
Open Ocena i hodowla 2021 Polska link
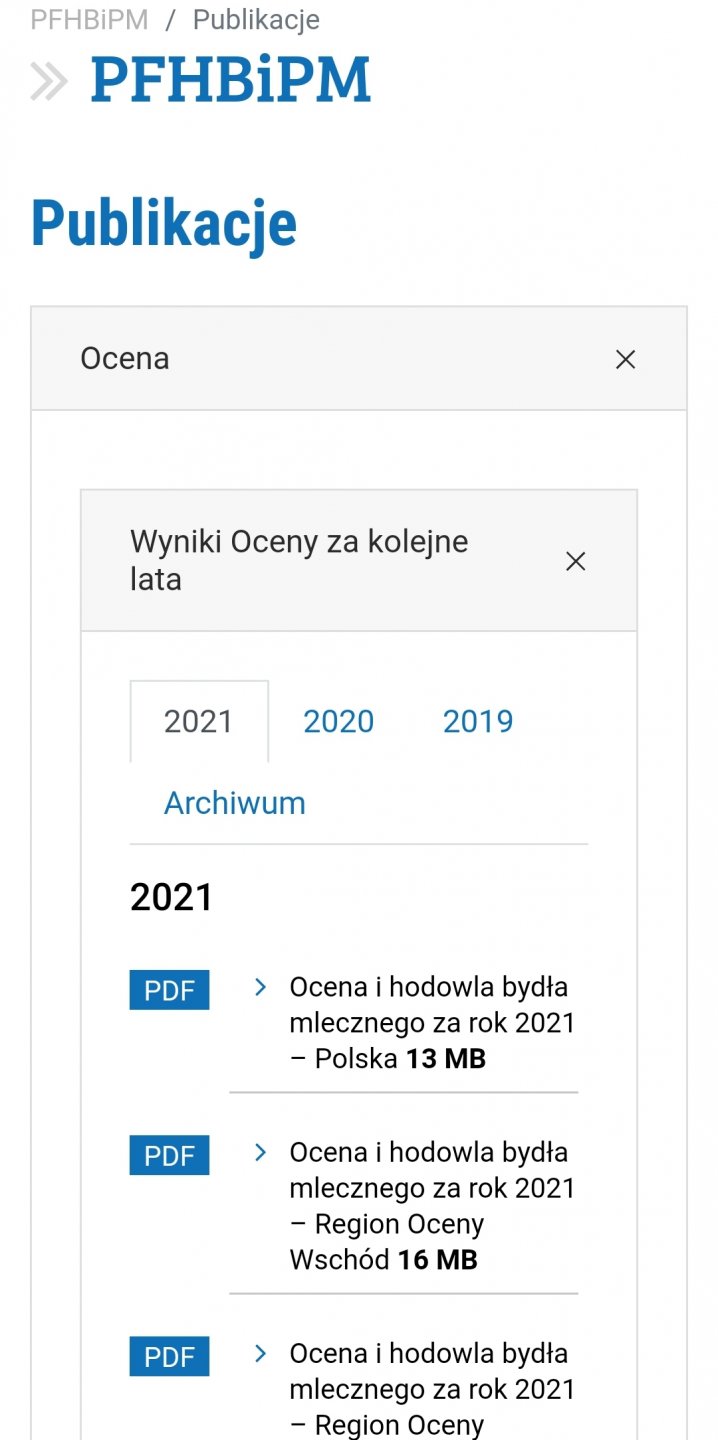coord(430,1023)
